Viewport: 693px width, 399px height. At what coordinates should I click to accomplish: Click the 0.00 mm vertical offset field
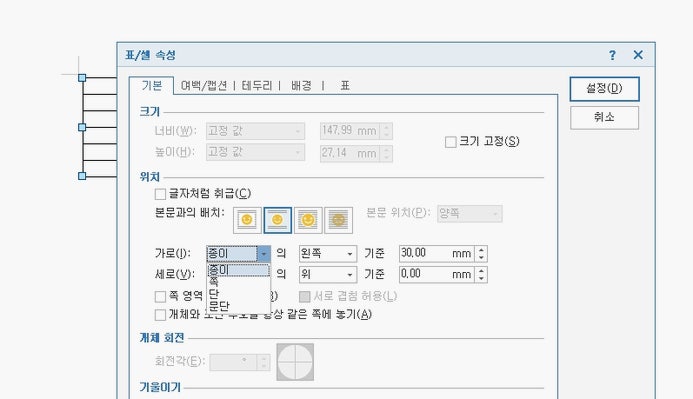point(437,274)
